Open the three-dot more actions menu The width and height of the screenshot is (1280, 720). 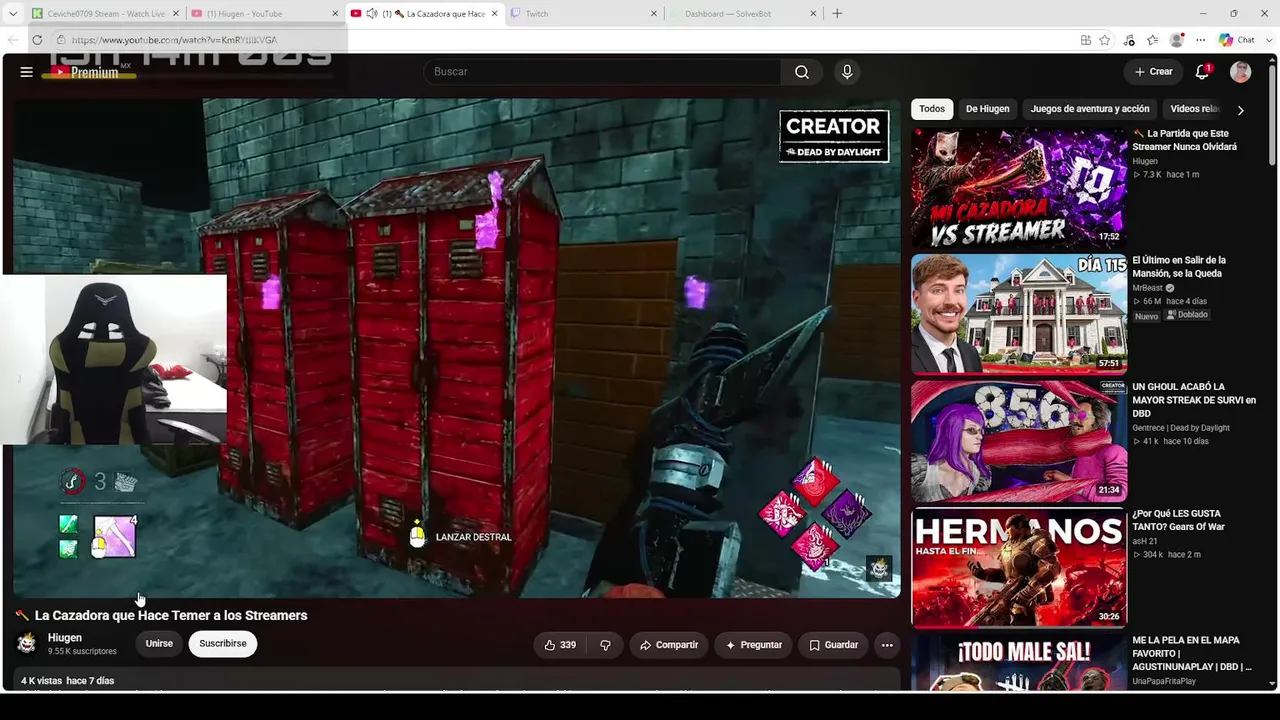click(887, 645)
